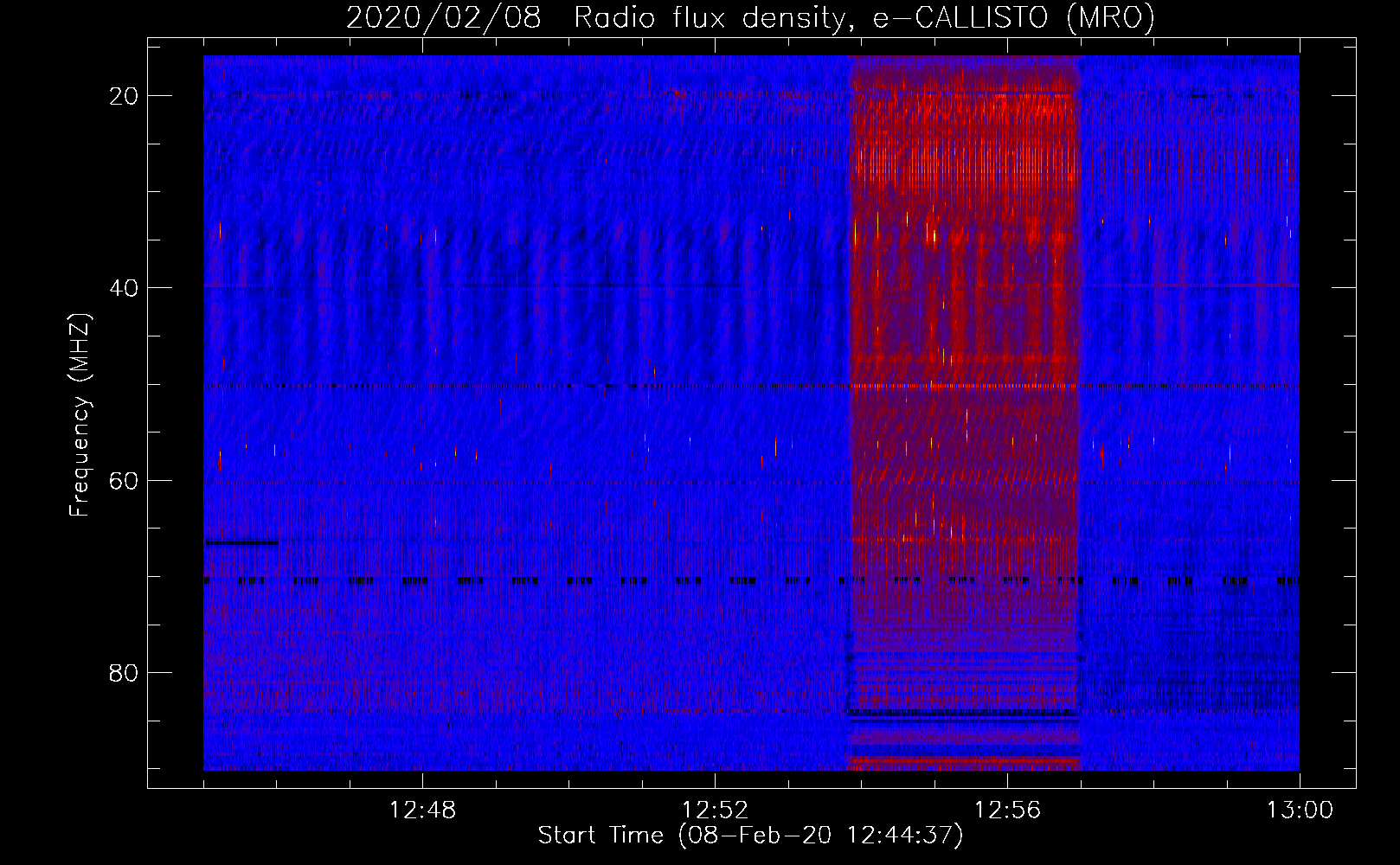Click the 12:52 time tick label
Viewport: 1400px width, 865px height.
(x=715, y=811)
